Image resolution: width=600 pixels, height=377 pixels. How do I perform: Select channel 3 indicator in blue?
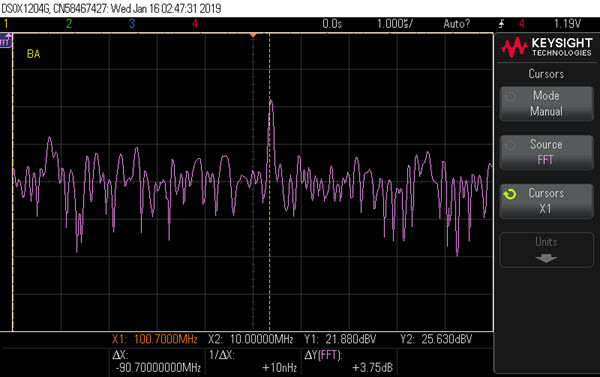tap(132, 24)
